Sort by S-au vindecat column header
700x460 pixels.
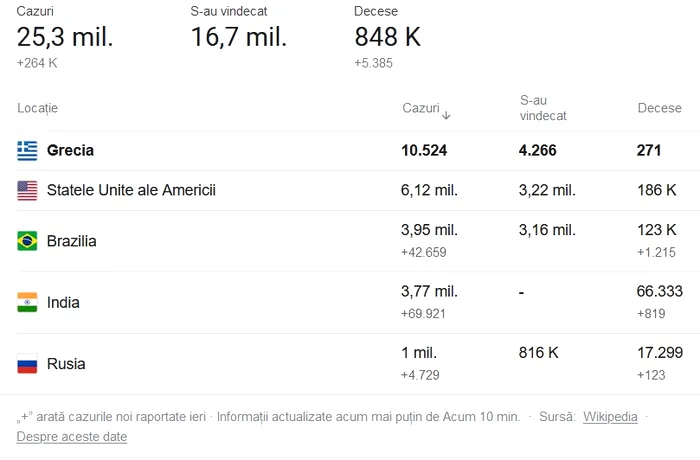click(x=543, y=108)
